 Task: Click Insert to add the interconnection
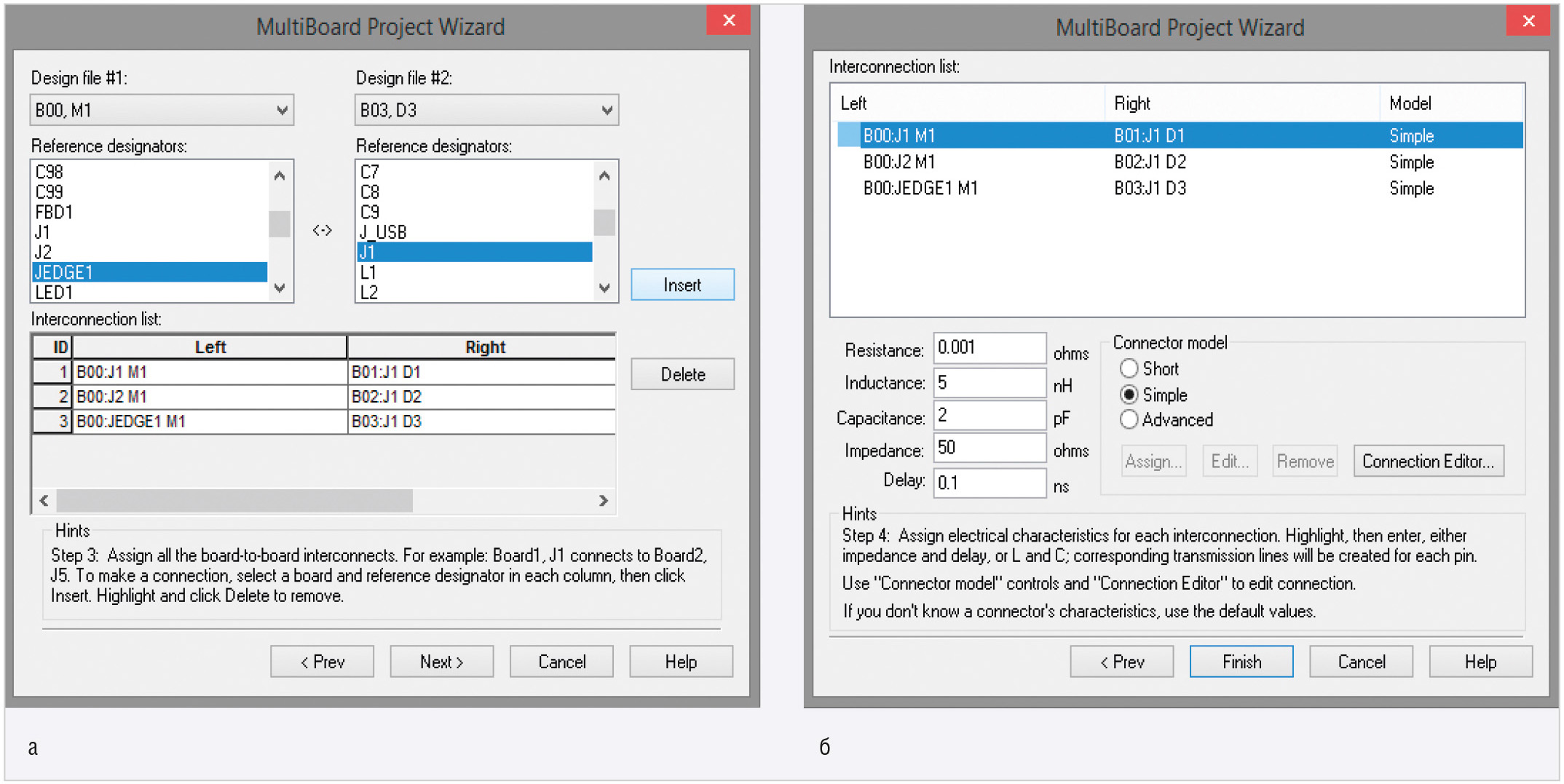(682, 285)
